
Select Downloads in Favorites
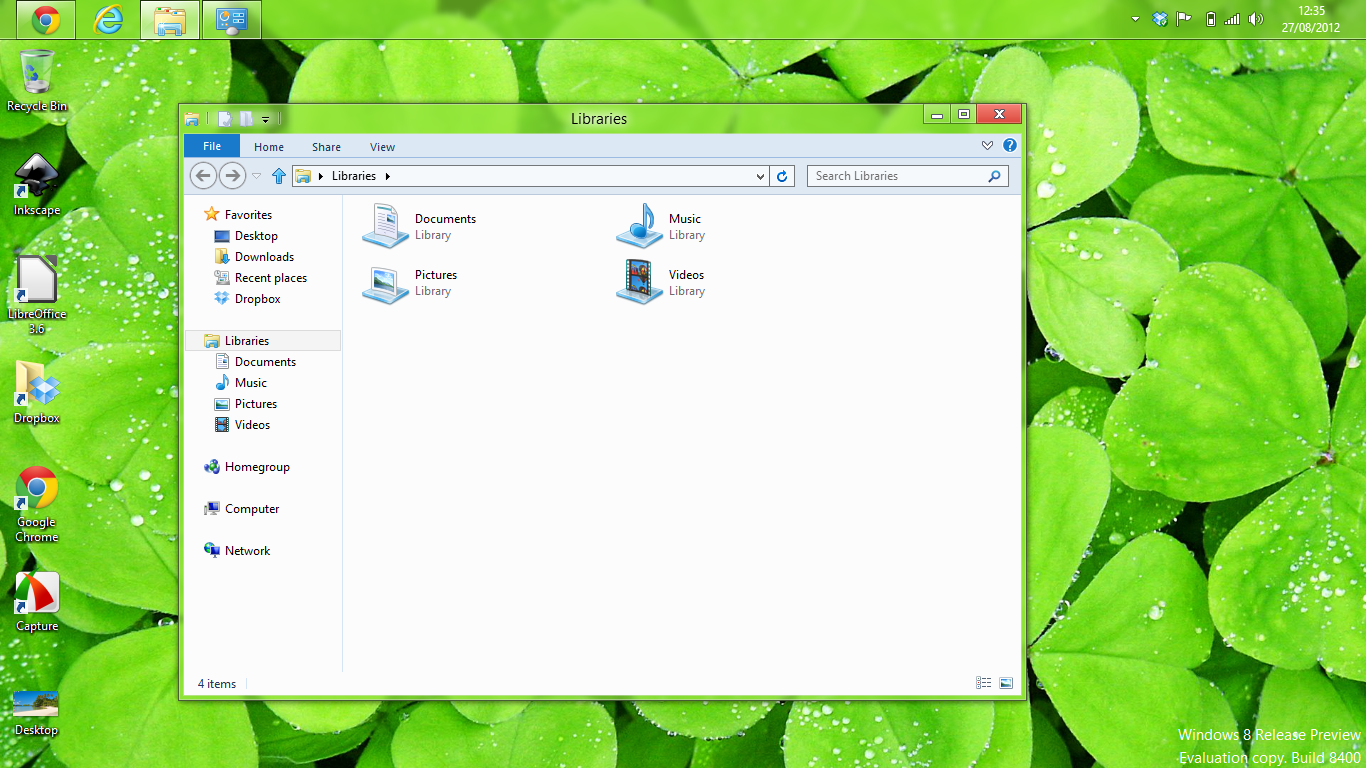click(x=264, y=257)
